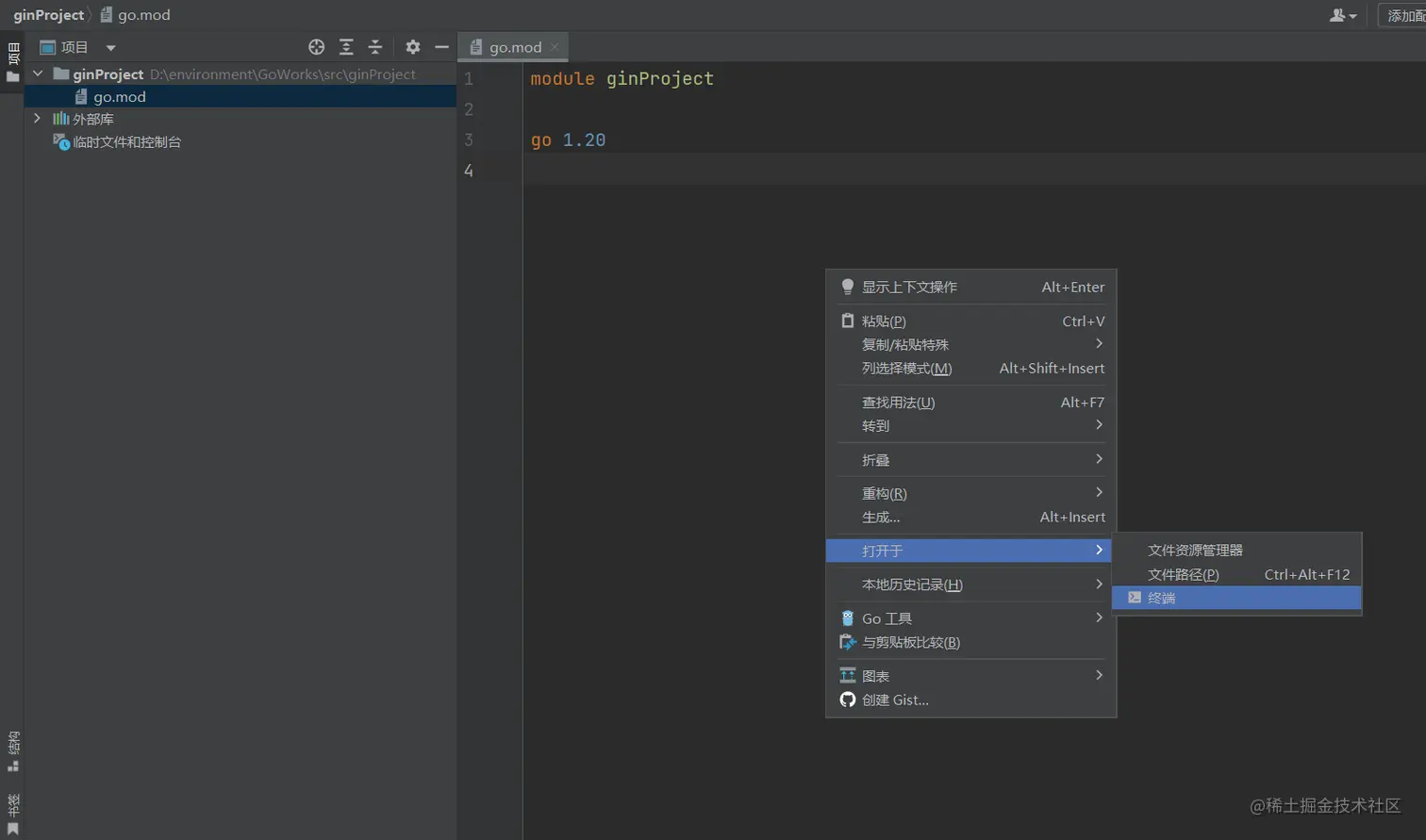The width and height of the screenshot is (1426, 840).
Task: Close the go.mod editor tab
Action: (x=555, y=47)
